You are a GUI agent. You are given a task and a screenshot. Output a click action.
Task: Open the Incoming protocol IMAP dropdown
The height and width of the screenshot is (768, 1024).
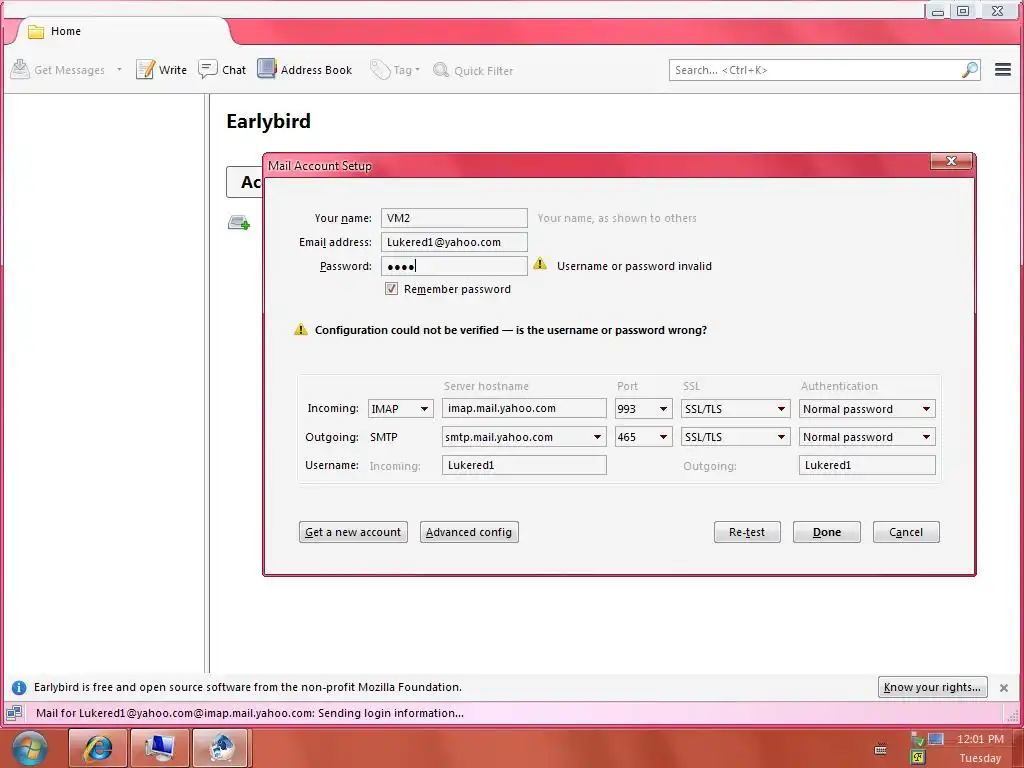400,409
